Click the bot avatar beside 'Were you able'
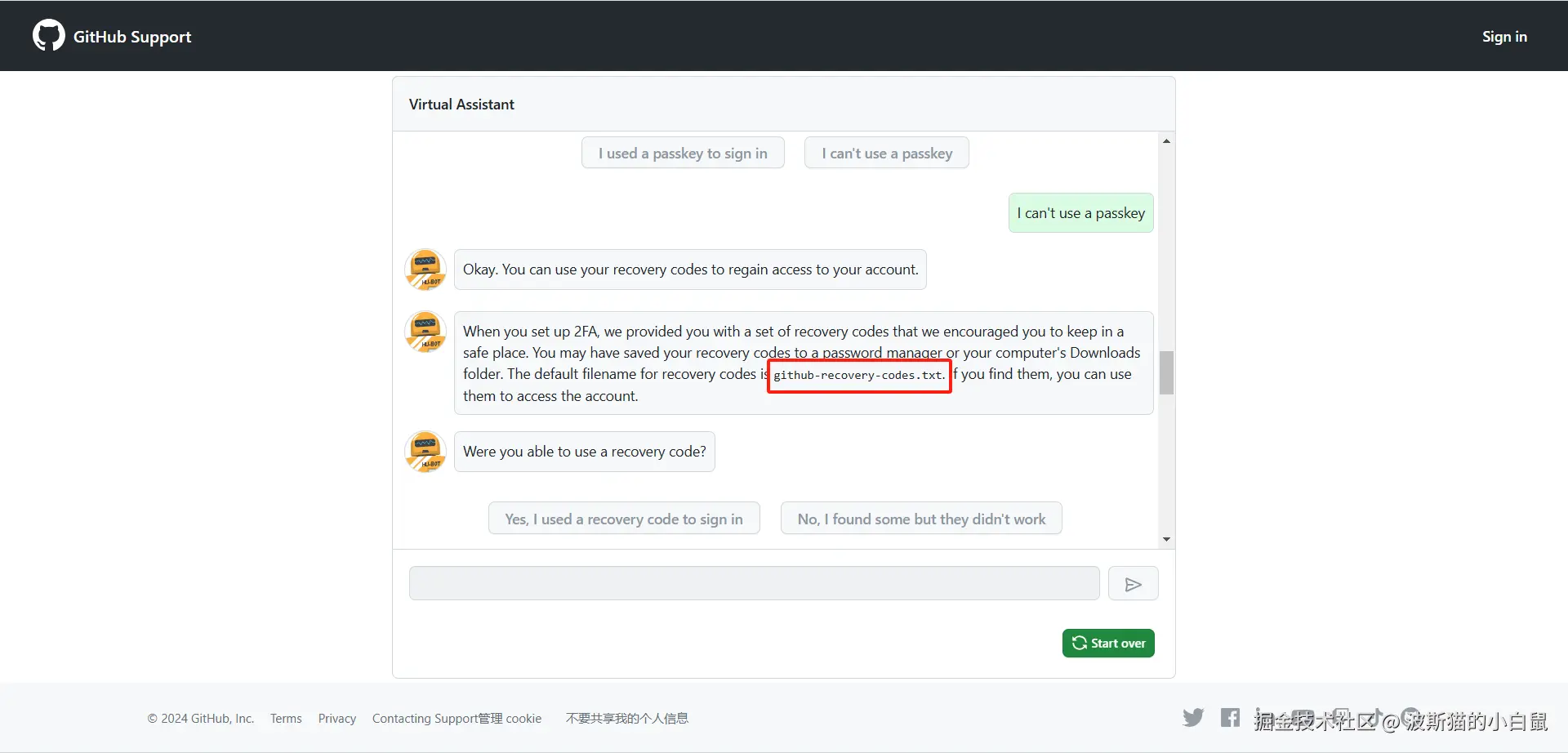Viewport: 1568px width, 753px height. click(x=425, y=452)
